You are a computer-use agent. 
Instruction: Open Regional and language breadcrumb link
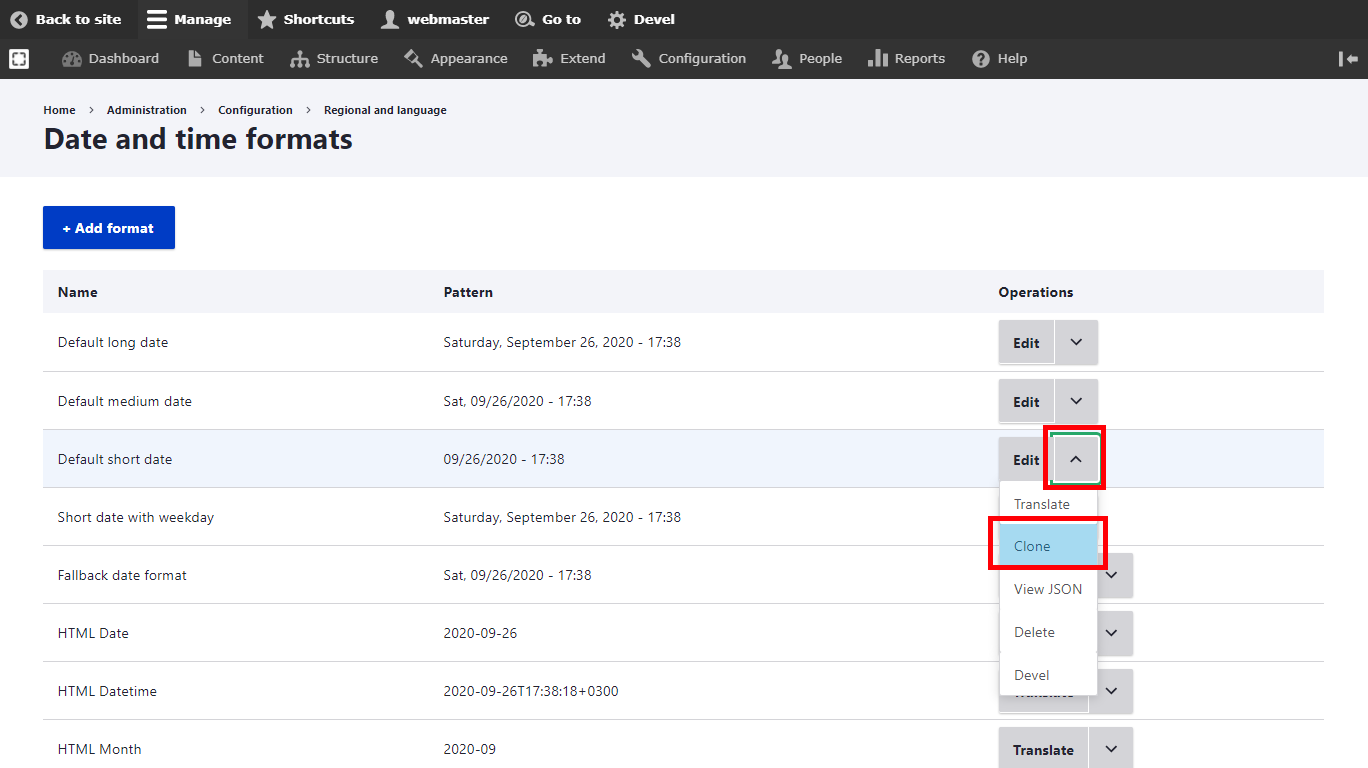click(385, 110)
